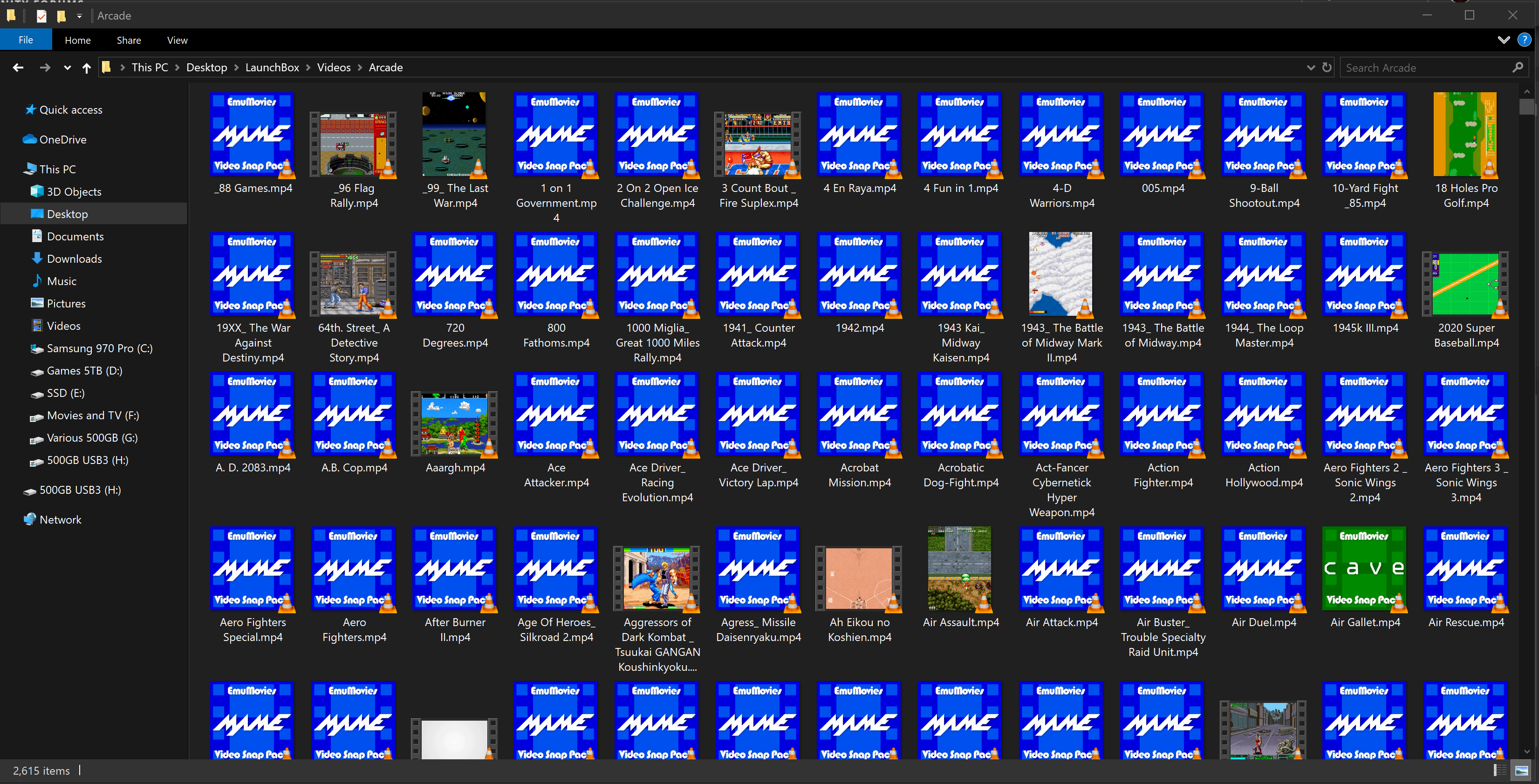Select This PC in navigation pane
The width and height of the screenshot is (1539, 784).
[x=57, y=170]
